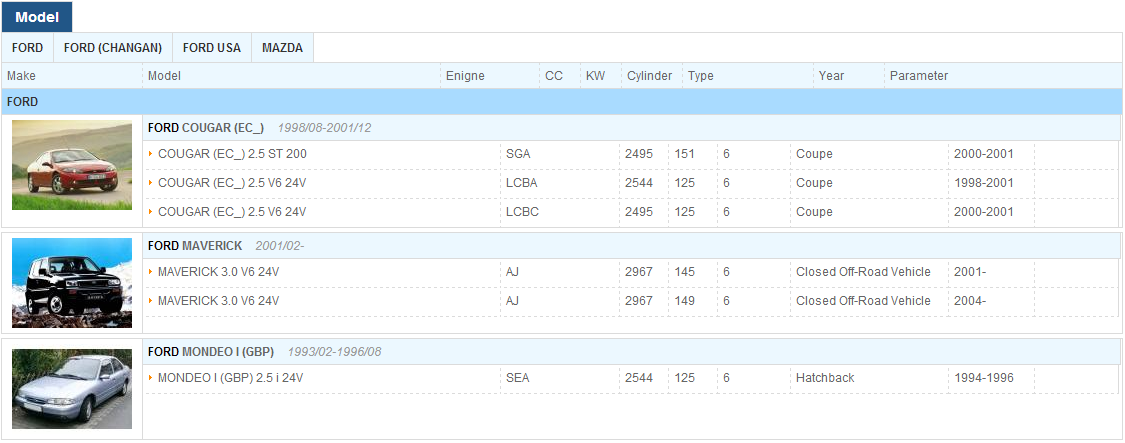Click Hatchback type cell
This screenshot has height=443, width=1125.
(x=825, y=378)
